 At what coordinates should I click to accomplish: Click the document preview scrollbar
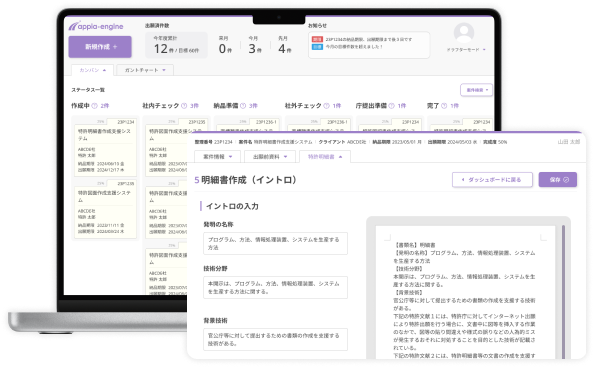pyautogui.click(x=563, y=292)
